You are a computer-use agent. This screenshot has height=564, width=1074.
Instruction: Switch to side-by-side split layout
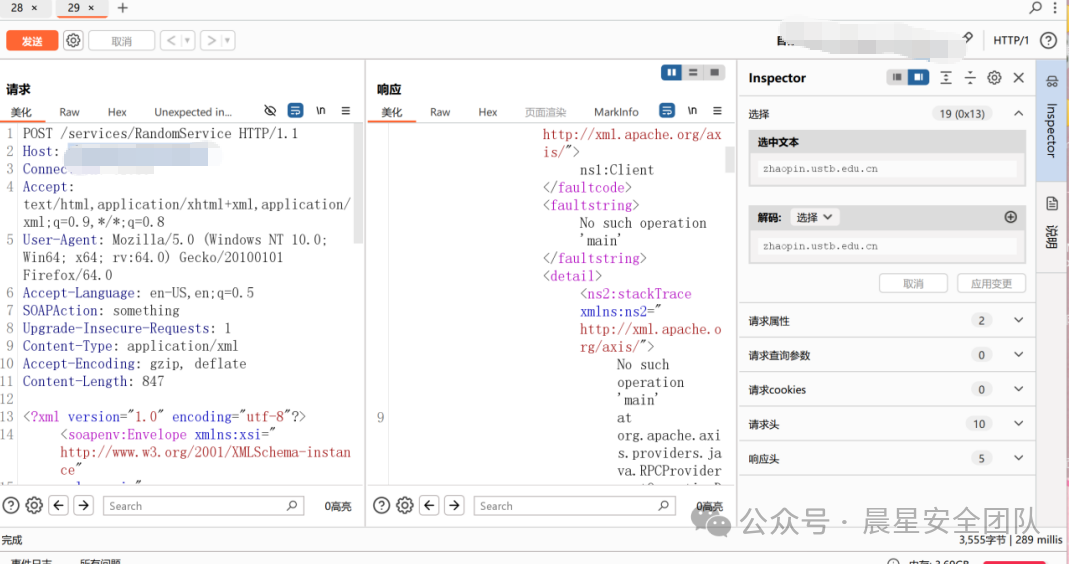(671, 72)
